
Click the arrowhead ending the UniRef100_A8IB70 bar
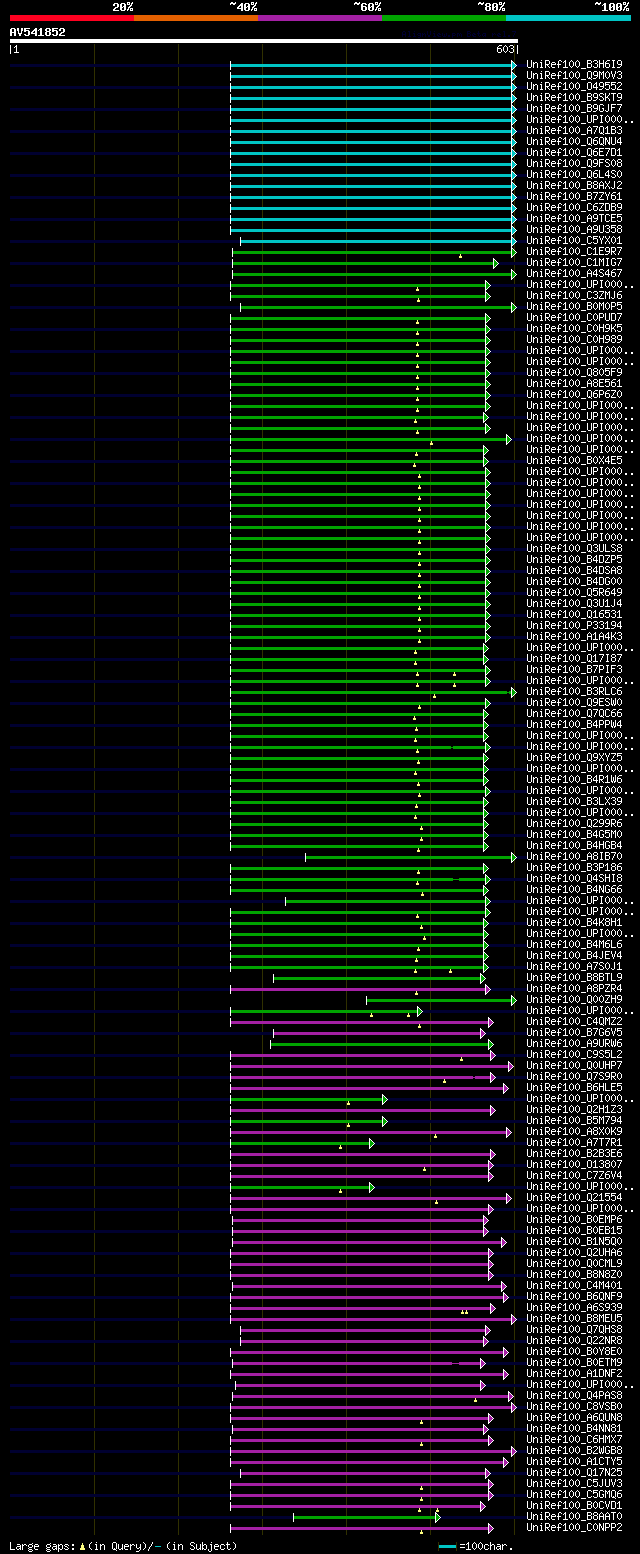(514, 857)
